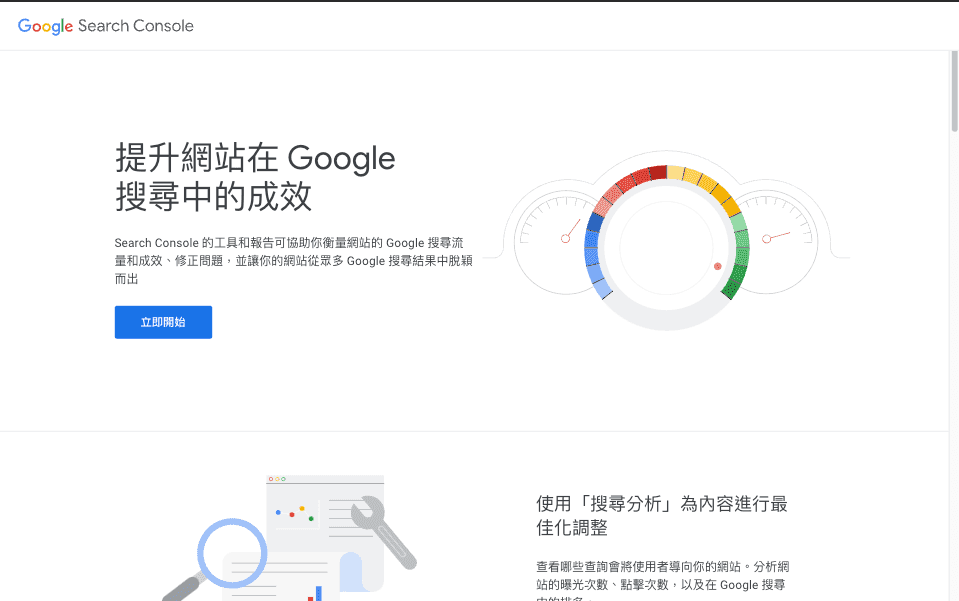Click the dark green segment of the gauge

734,275
